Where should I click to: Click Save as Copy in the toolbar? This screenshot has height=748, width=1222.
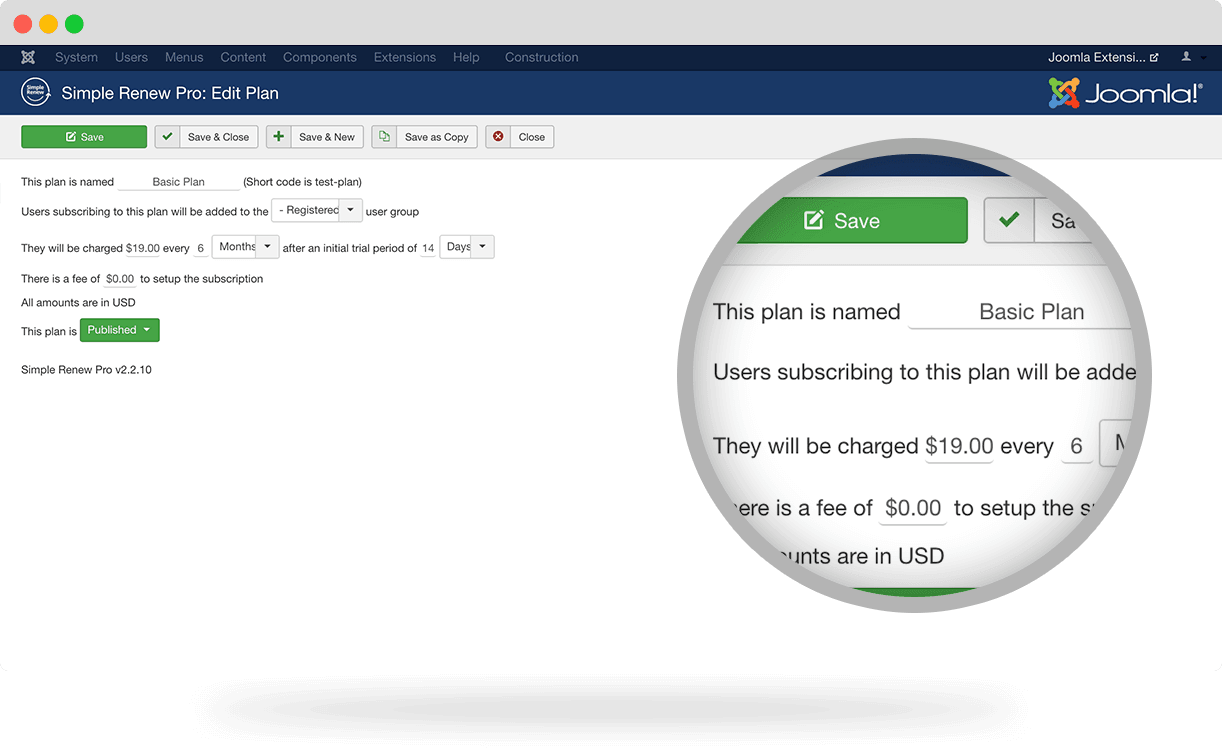coord(425,137)
